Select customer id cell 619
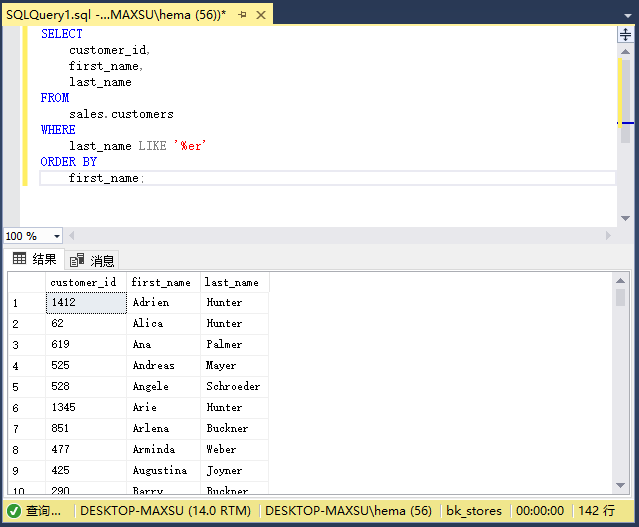 click(86, 345)
